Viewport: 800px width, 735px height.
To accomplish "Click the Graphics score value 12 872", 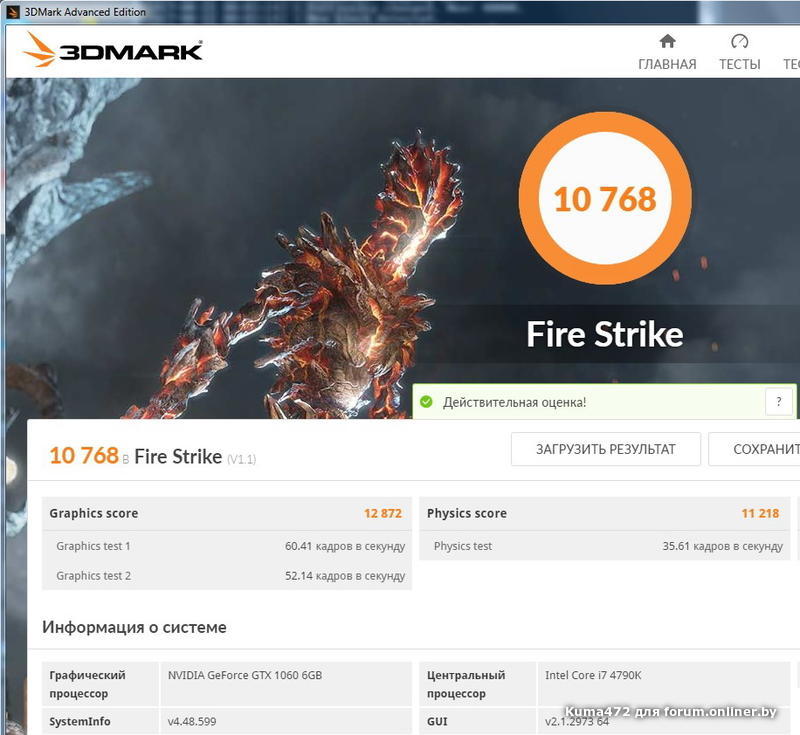I will (x=383, y=513).
